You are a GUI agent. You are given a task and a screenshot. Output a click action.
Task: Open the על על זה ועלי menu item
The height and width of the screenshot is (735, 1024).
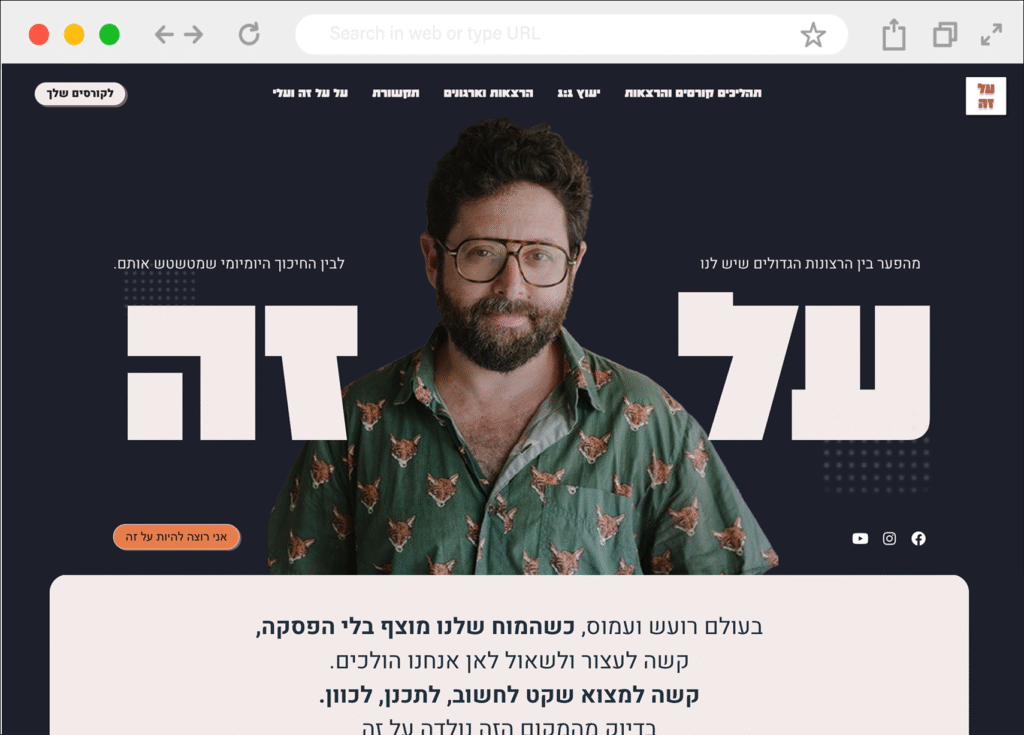pyautogui.click(x=310, y=93)
